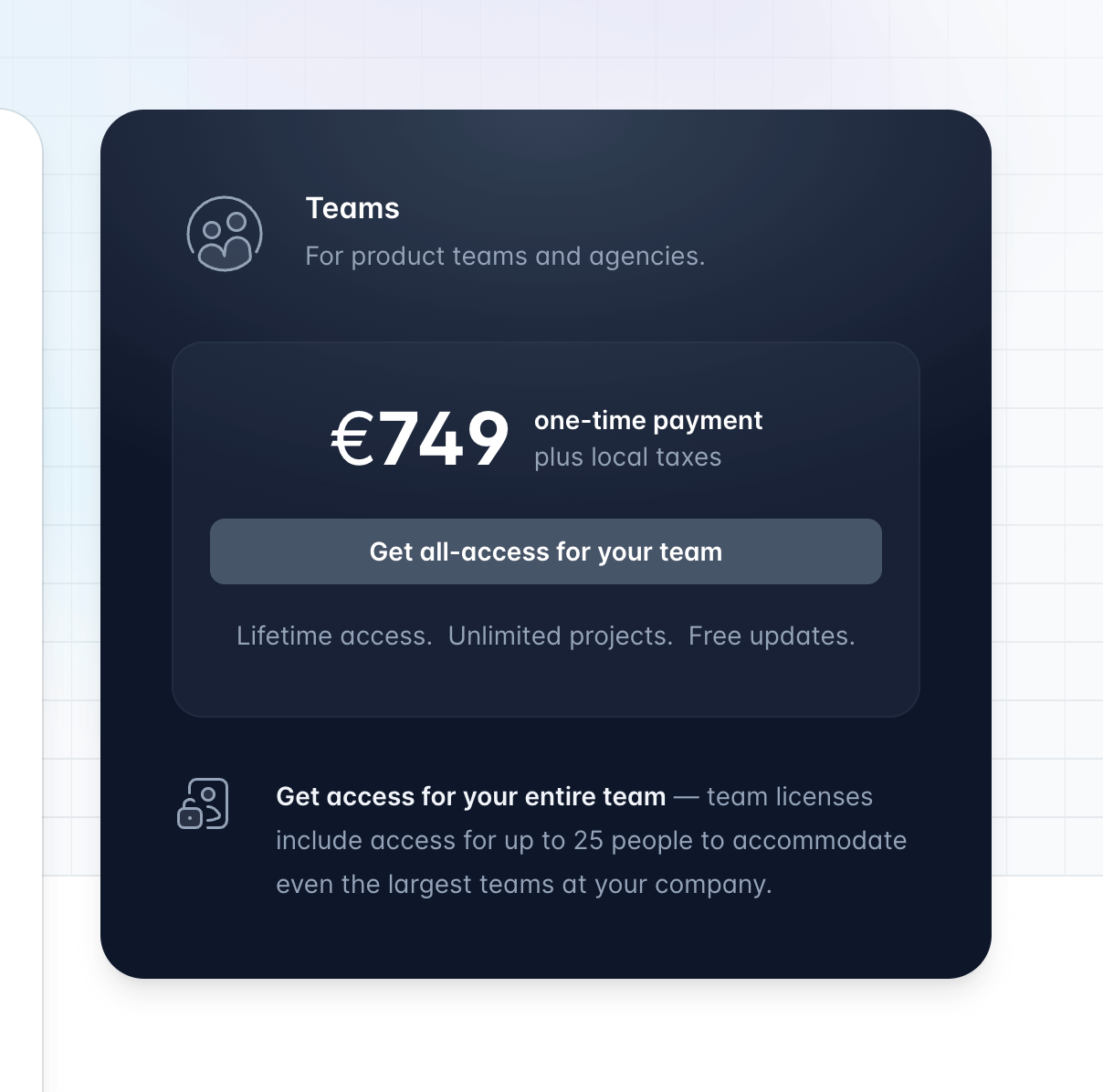Click "Get access for your entire team" heading
This screenshot has height=1092, width=1103.
(471, 797)
